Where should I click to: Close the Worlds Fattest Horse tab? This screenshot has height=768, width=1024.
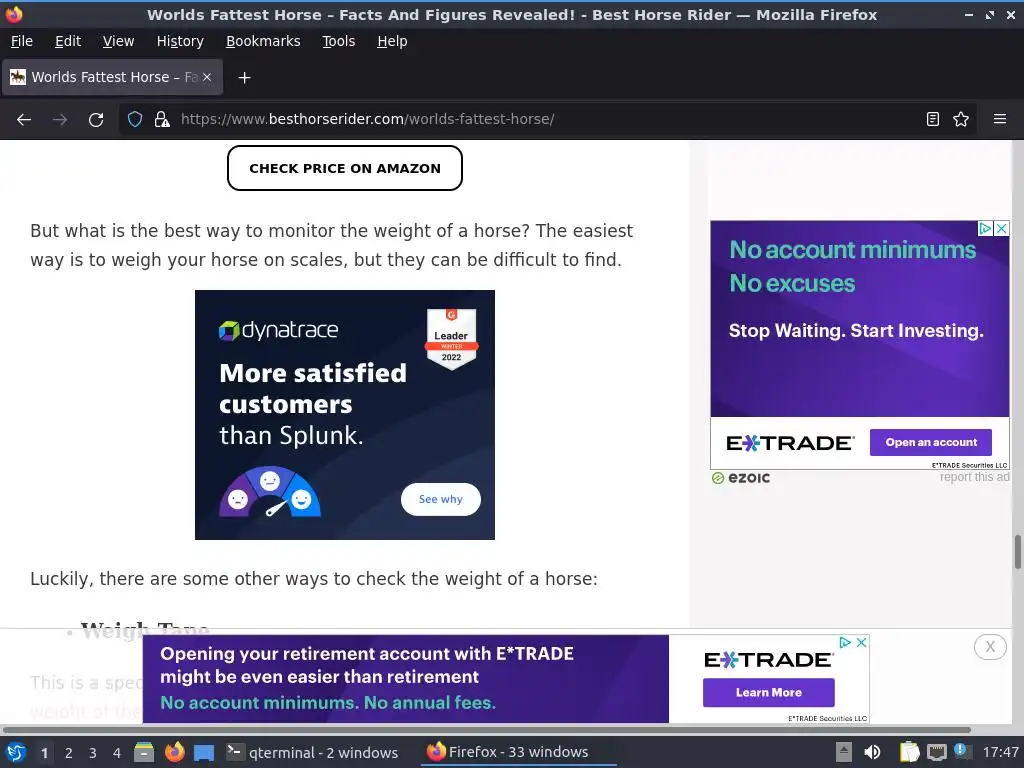(x=207, y=77)
